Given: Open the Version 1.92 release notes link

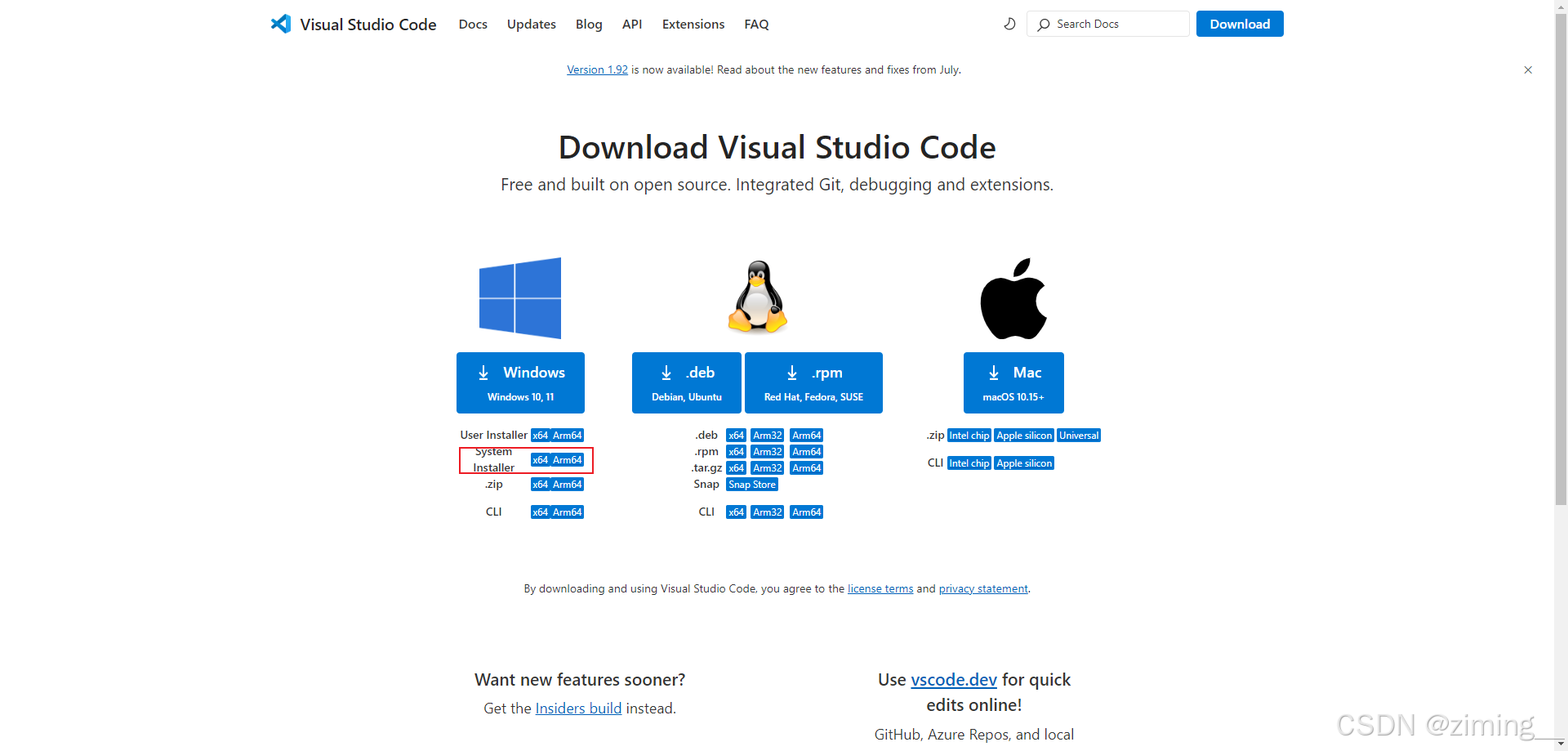Looking at the screenshot, I should point(597,69).
